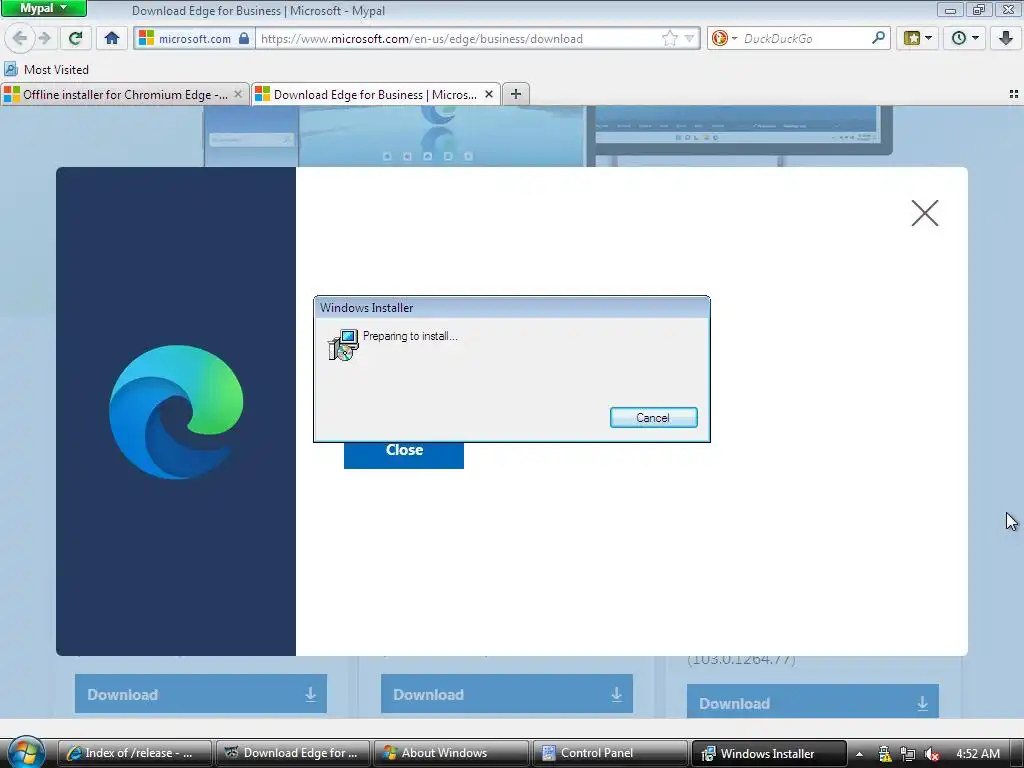This screenshot has height=768, width=1024.
Task: Open the downloads arrow button
Action: click(x=1006, y=38)
